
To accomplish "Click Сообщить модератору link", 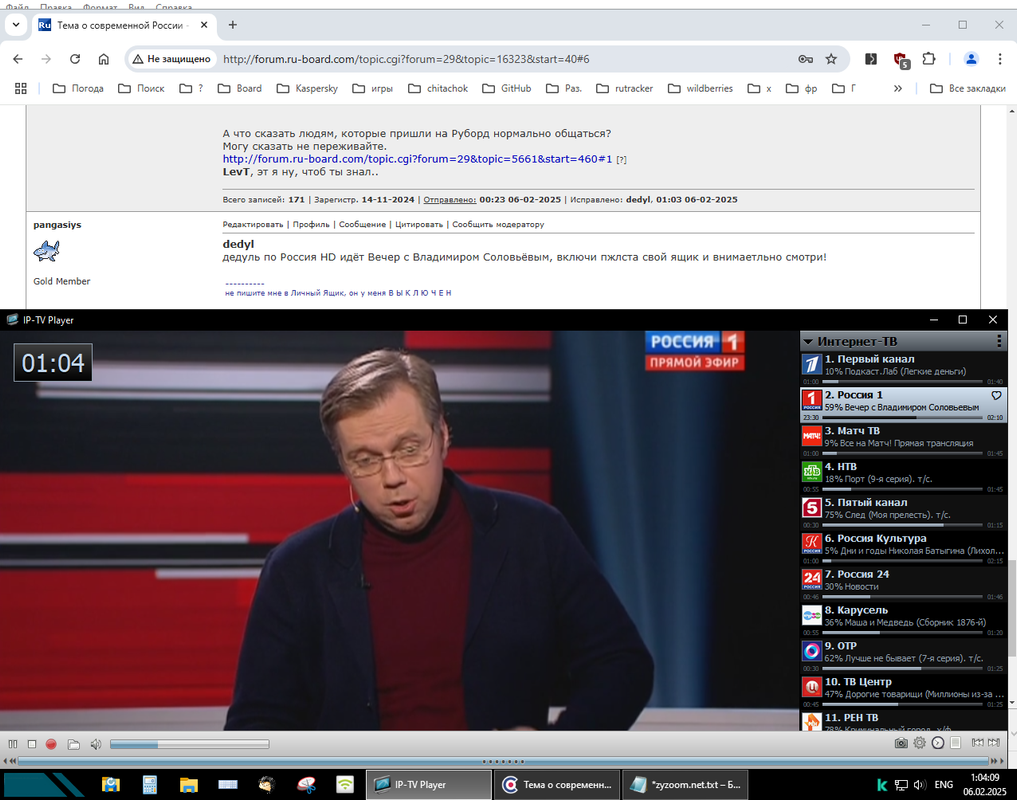I will [x=498, y=224].
